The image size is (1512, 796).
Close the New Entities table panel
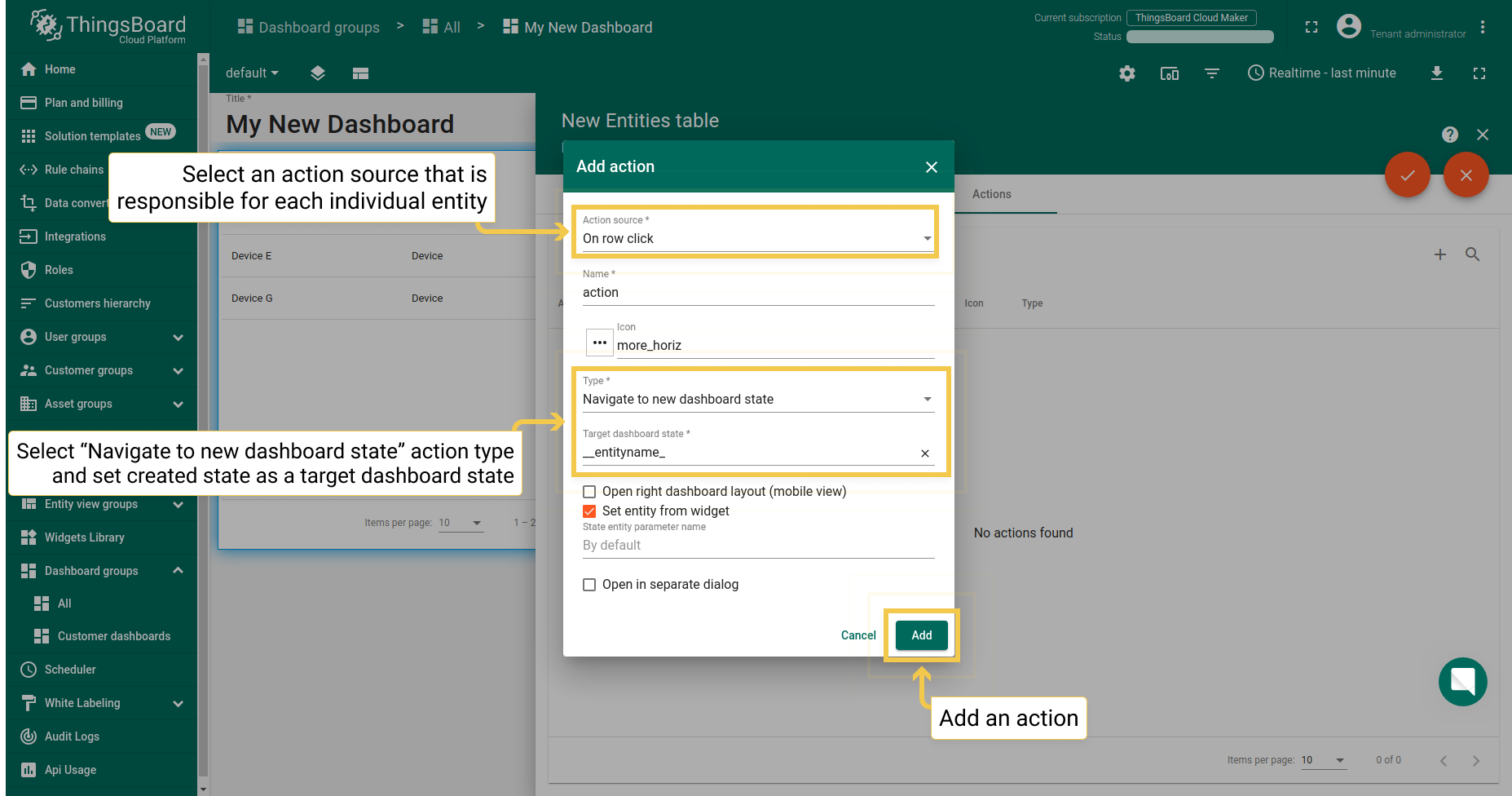click(1483, 135)
